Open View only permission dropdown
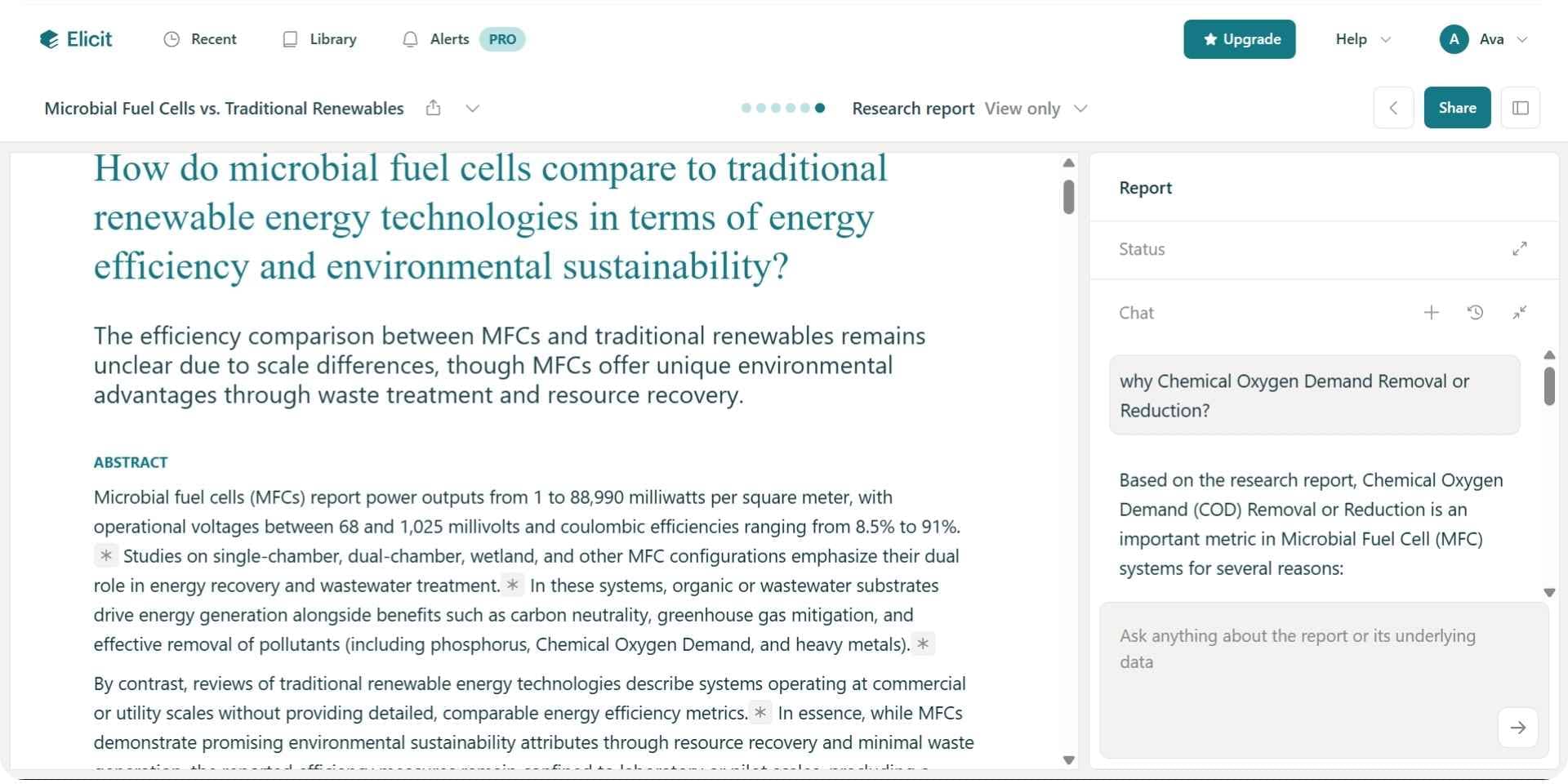 point(1035,109)
